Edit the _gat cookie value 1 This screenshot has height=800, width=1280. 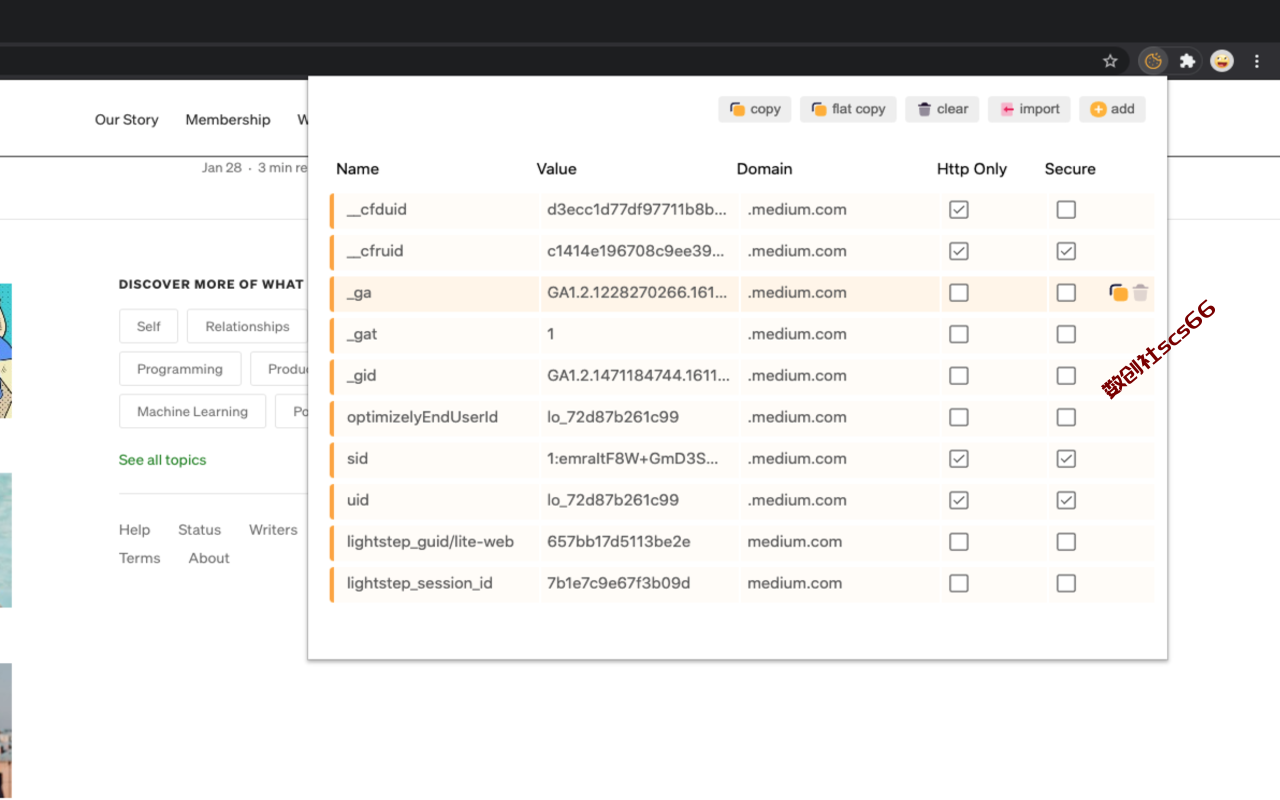[x=639, y=334]
